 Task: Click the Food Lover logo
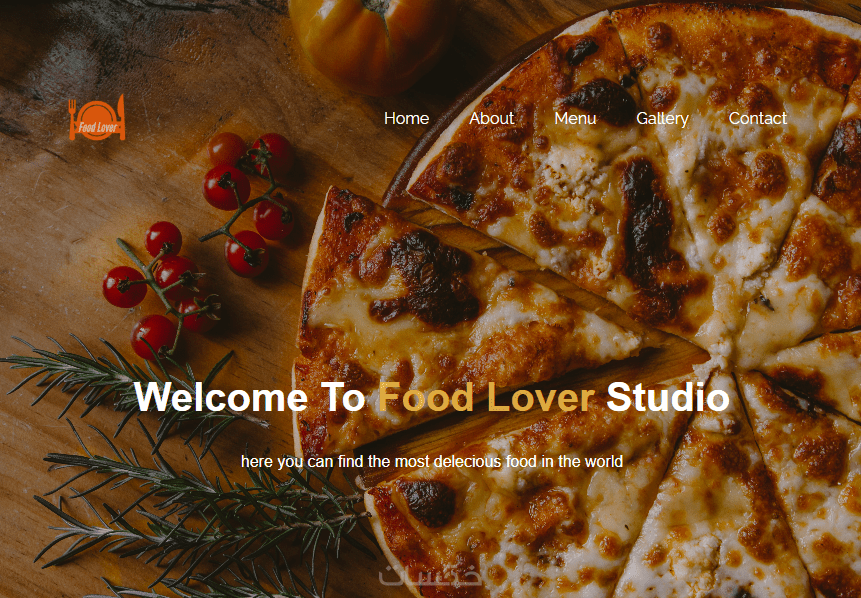[x=97, y=118]
